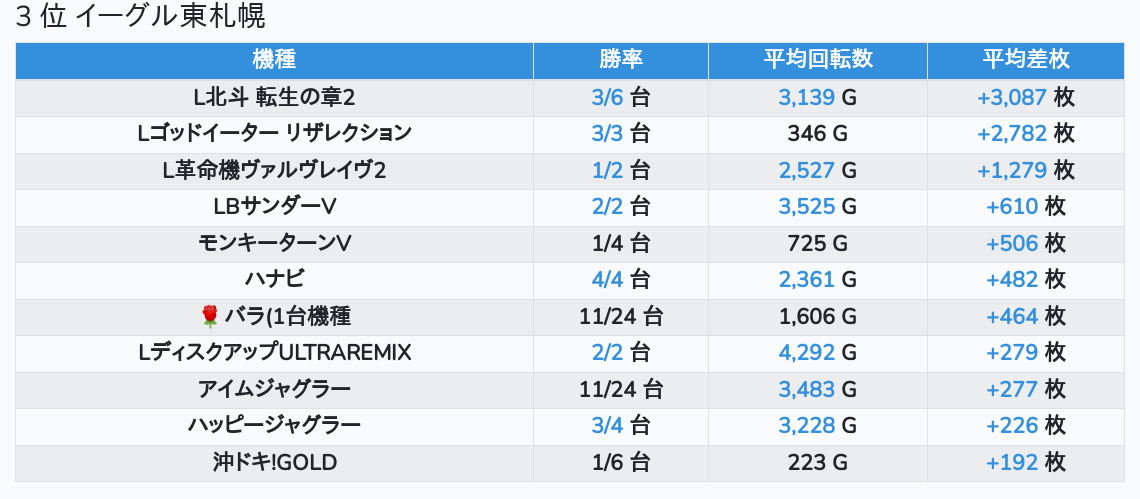Screen dimensions: 1140x499
Task: Select the モンキーターンV machine name
Action: 274,243
